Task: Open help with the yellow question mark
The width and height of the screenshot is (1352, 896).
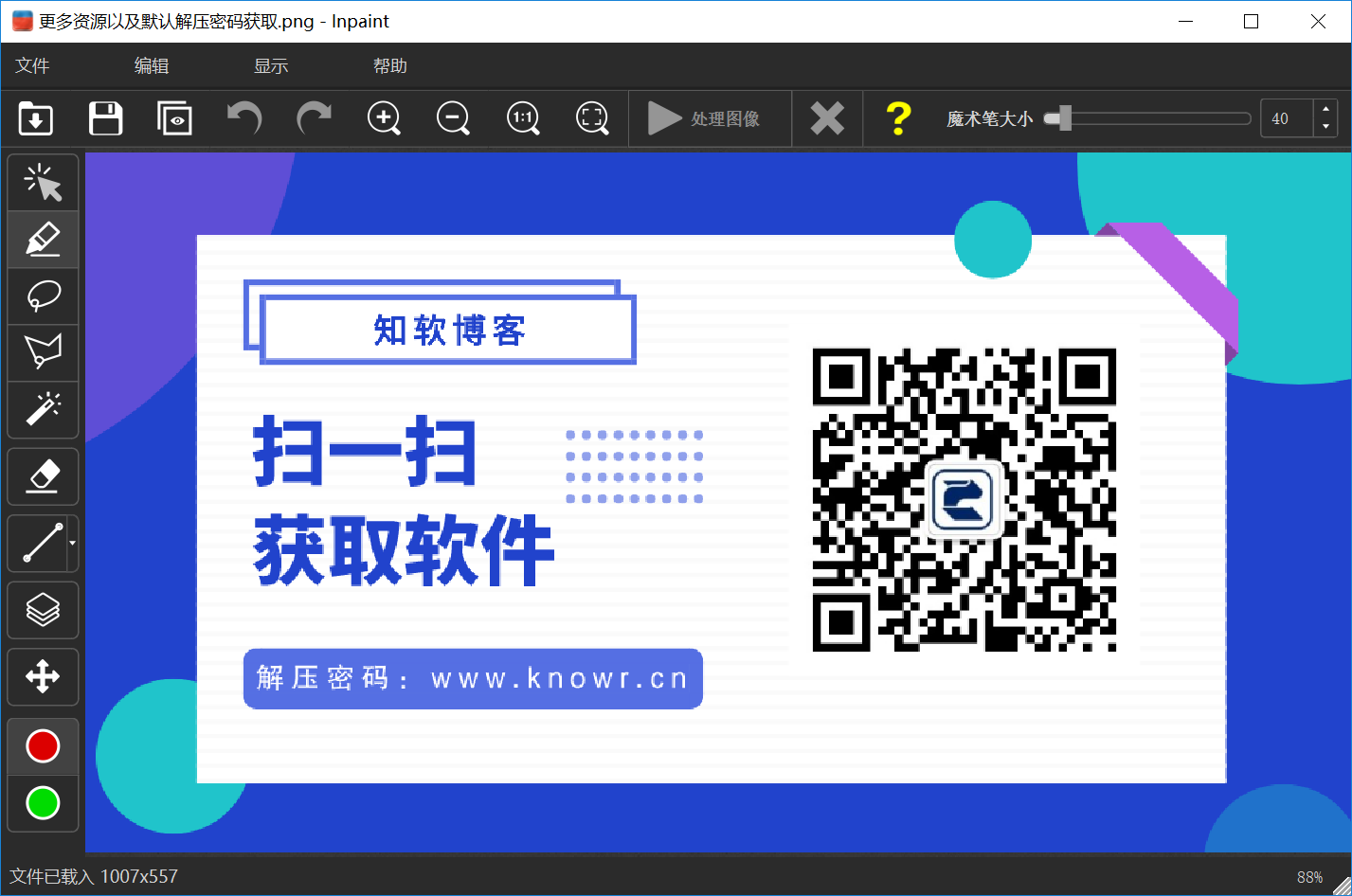Action: pyautogui.click(x=898, y=118)
